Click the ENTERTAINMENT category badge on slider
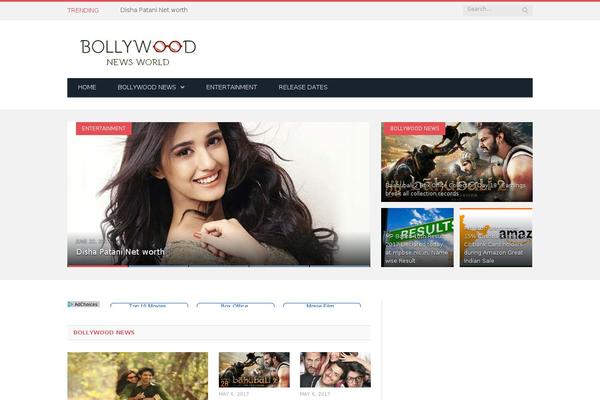The image size is (600, 400). click(x=104, y=128)
